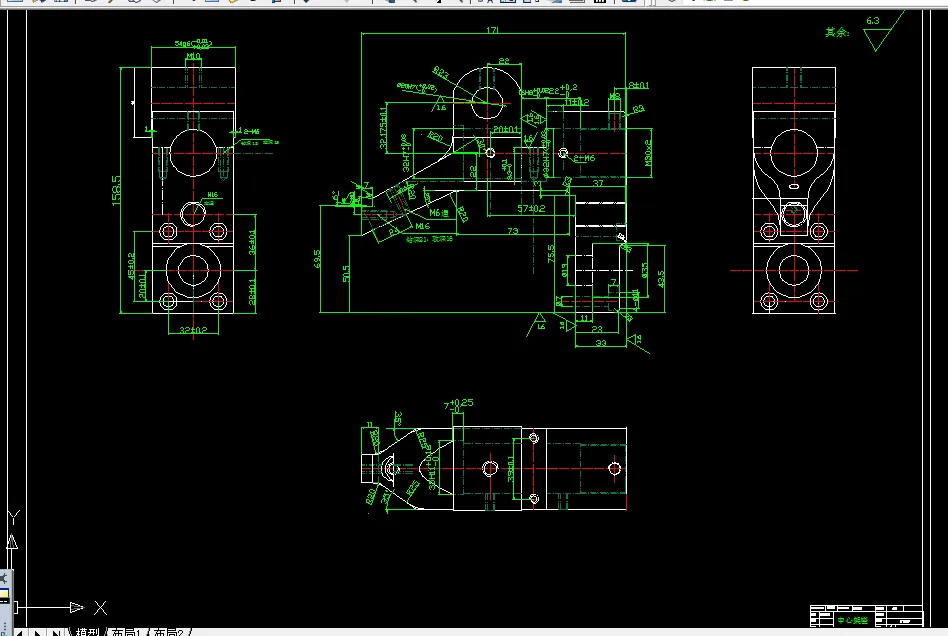Switch to the 模型 model tab
This screenshot has width=948, height=636.
[x=88, y=632]
